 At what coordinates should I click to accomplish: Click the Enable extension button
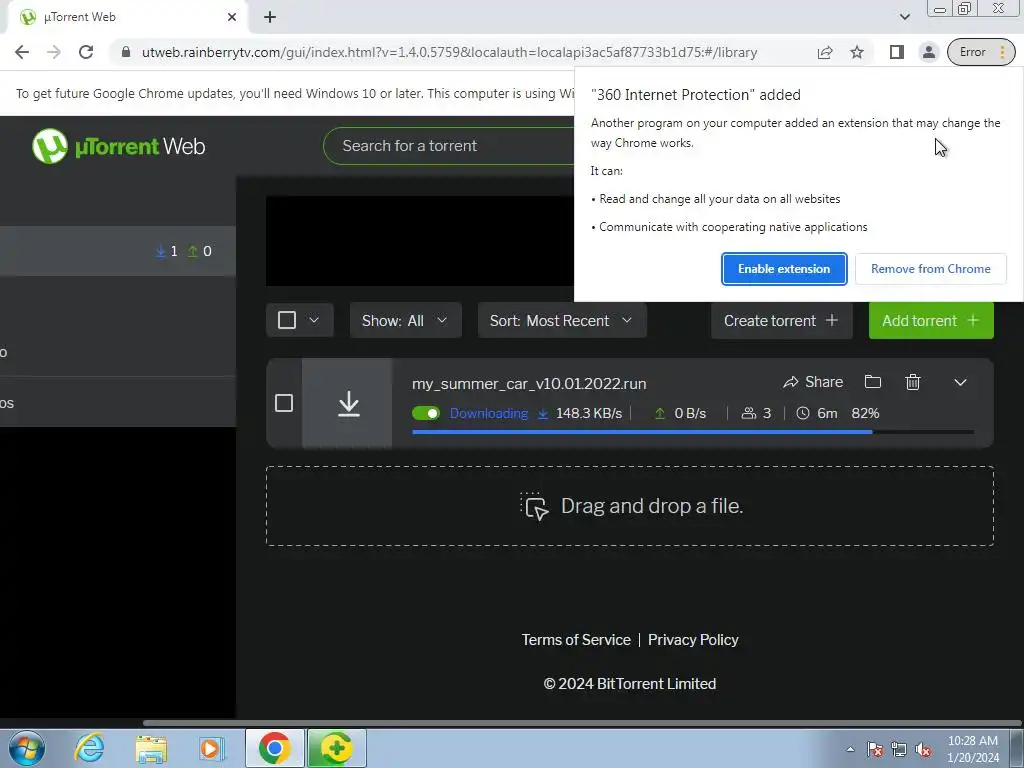click(x=784, y=269)
